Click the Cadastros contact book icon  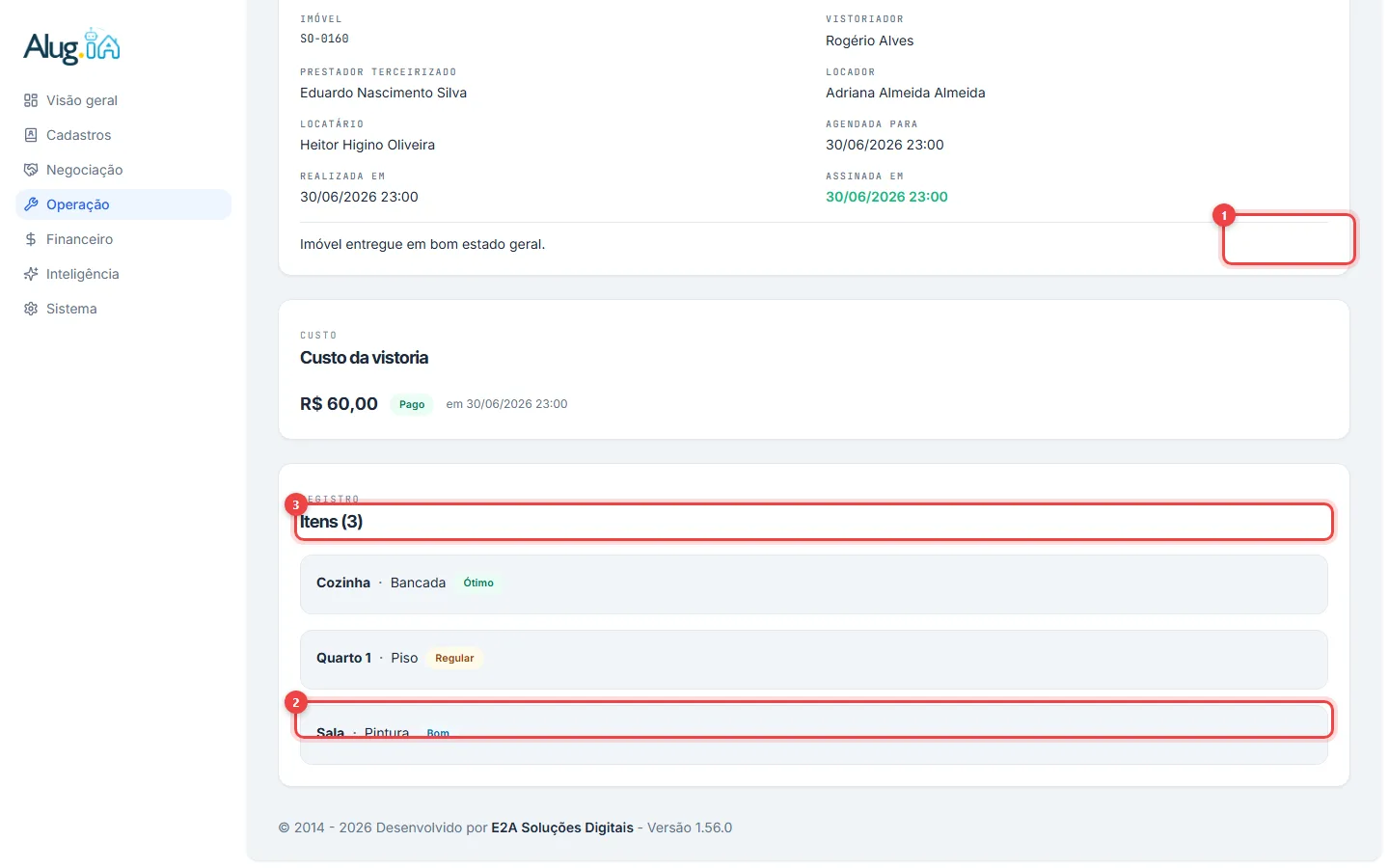[x=31, y=135]
